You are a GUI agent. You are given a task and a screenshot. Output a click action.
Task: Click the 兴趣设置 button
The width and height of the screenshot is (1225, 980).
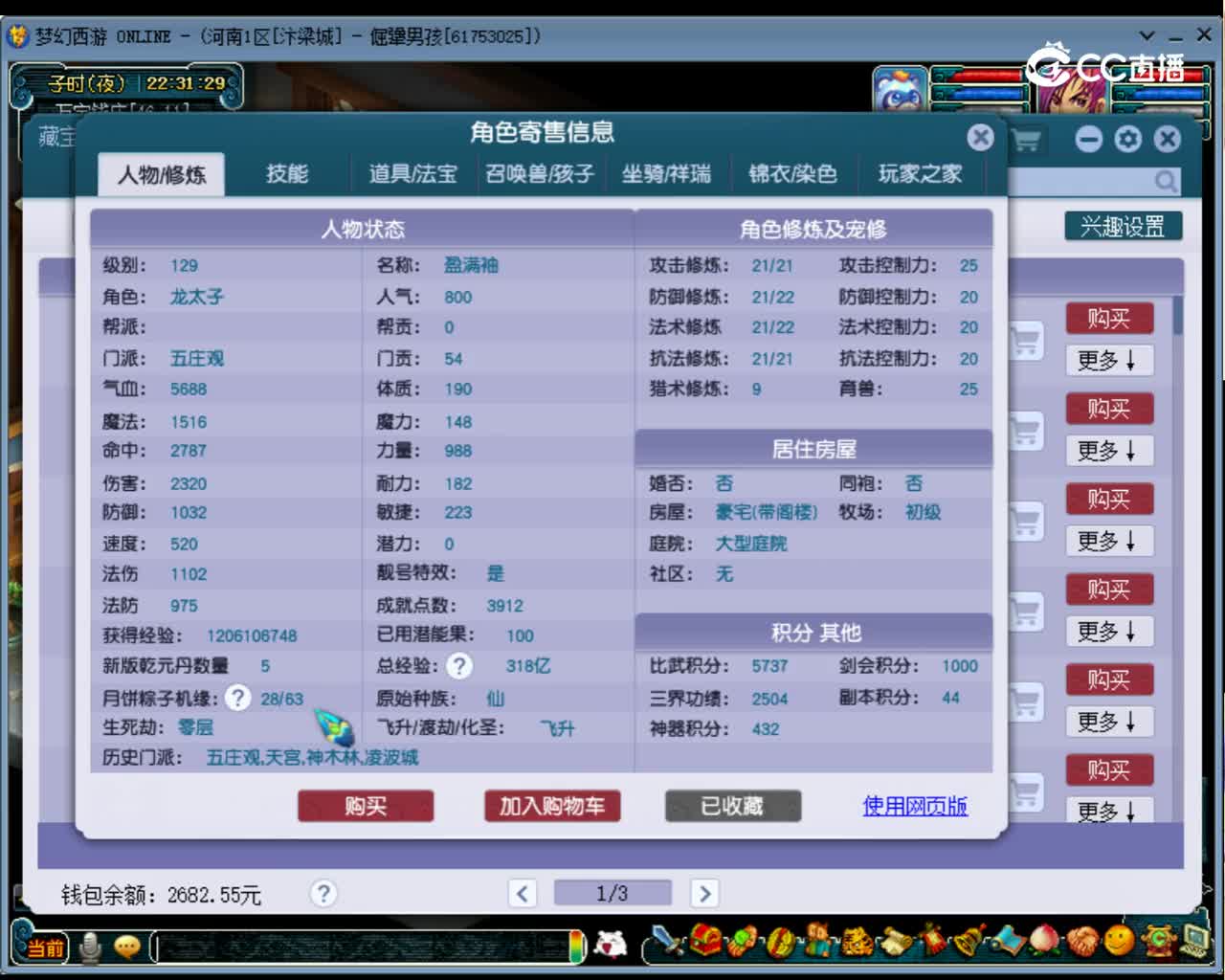tap(1124, 227)
